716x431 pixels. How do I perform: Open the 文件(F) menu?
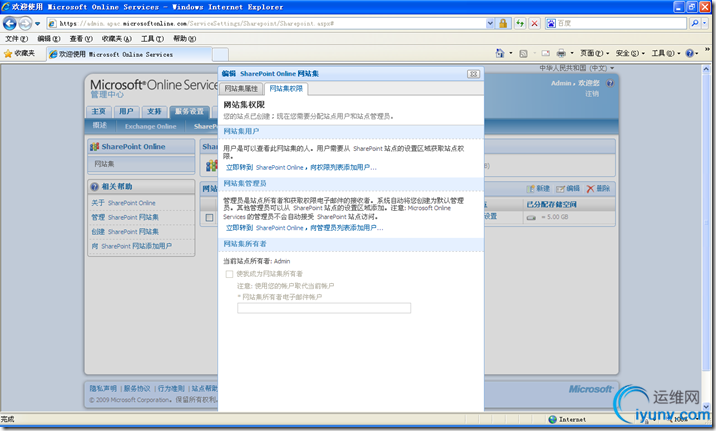point(16,39)
